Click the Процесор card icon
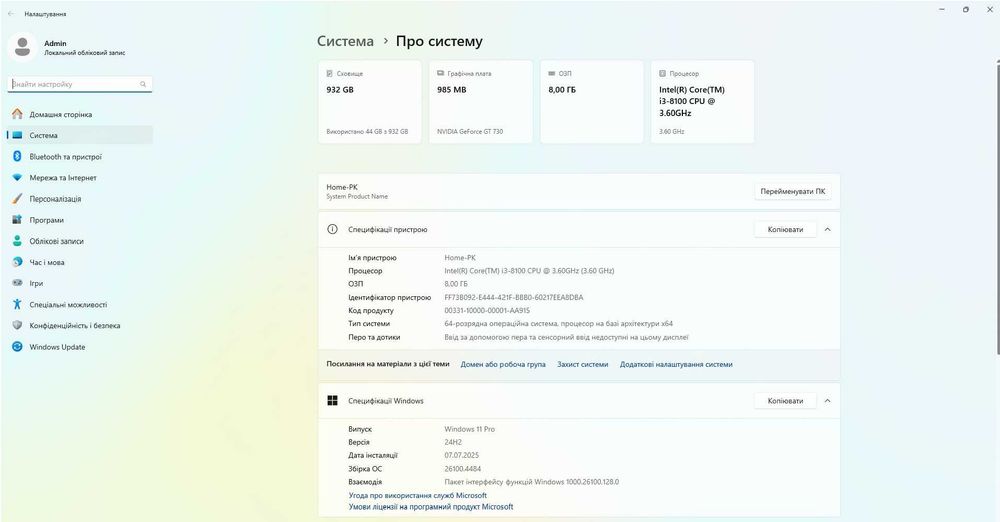The image size is (1000, 522). [663, 73]
